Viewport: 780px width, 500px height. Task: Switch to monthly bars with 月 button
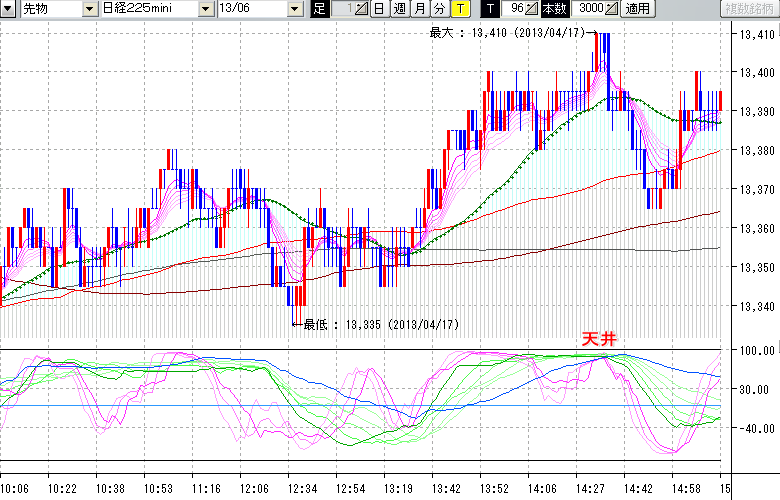(419, 9)
